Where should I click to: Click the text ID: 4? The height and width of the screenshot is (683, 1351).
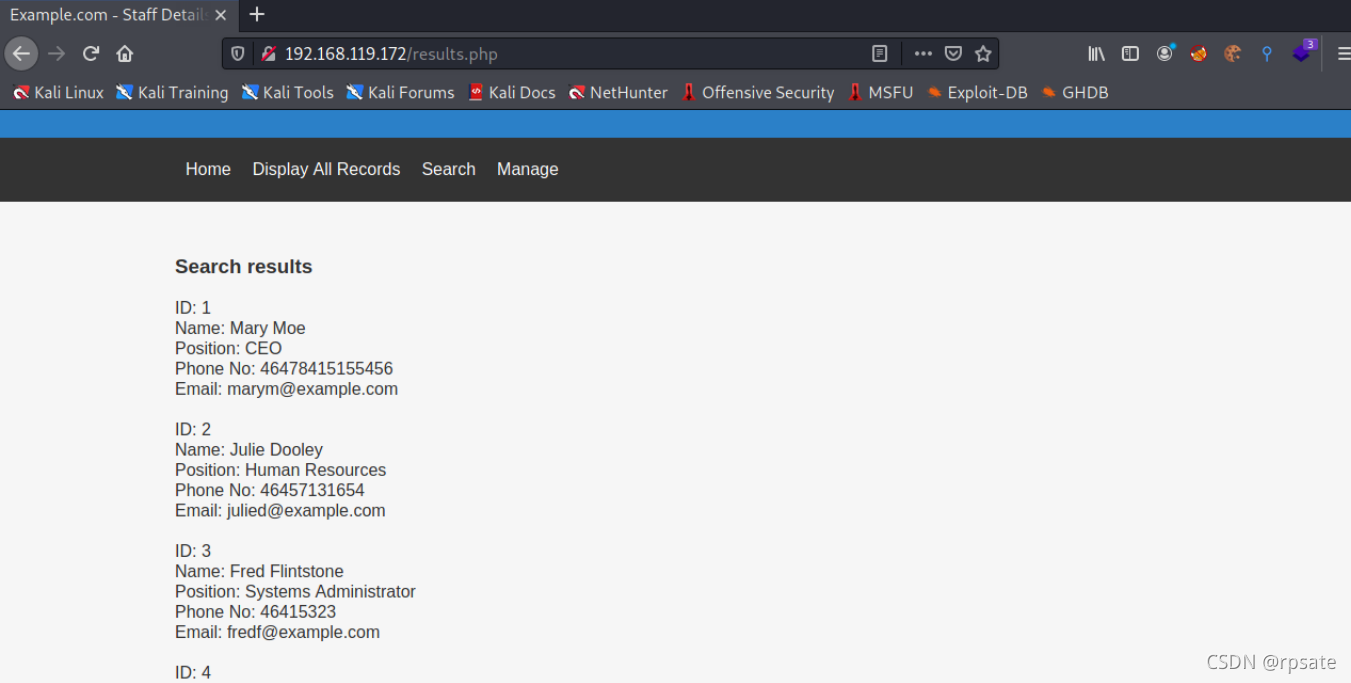click(193, 672)
